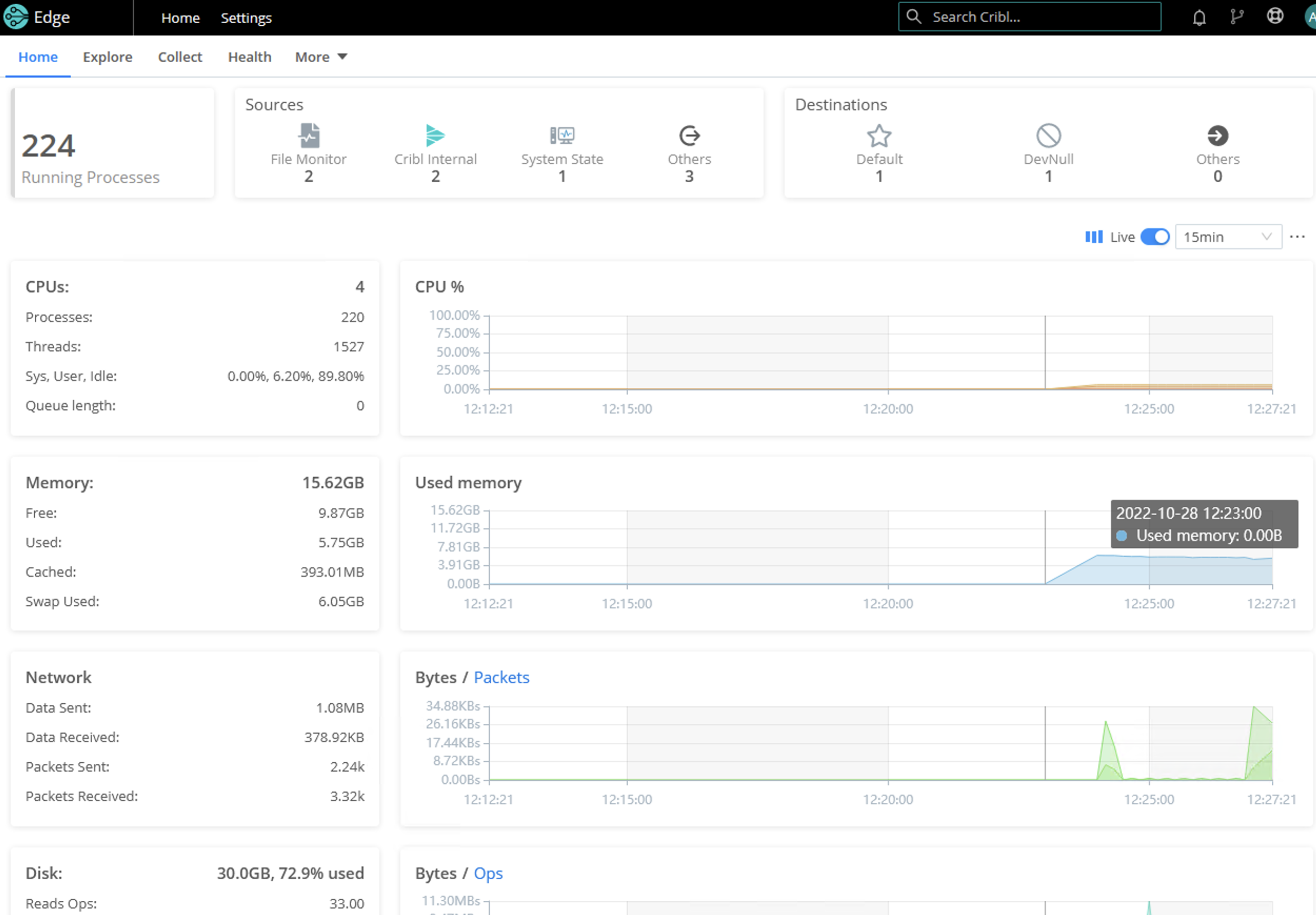Open the Default destination star icon
The height and width of the screenshot is (915, 1316).
pyautogui.click(x=879, y=136)
